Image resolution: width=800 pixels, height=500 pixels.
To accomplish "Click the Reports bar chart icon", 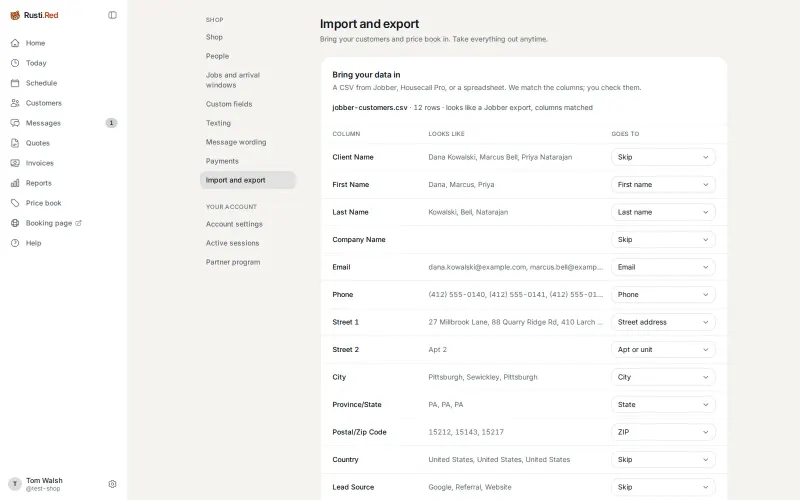I will pos(15,183).
